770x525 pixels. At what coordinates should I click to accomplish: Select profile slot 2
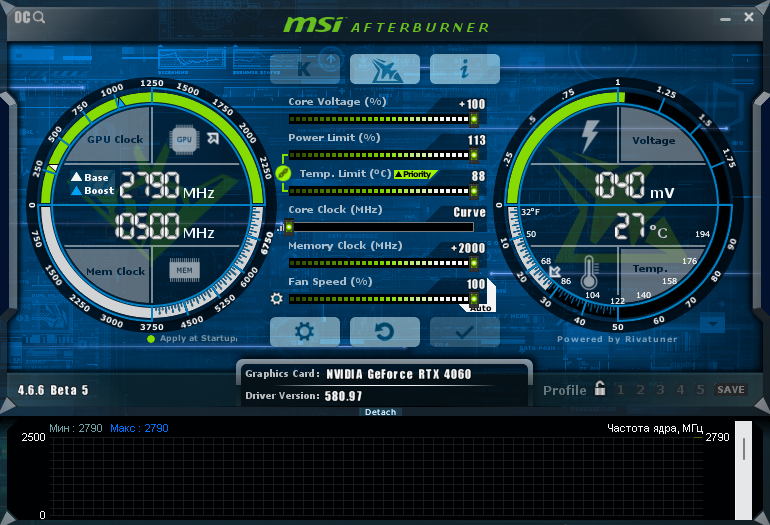640,390
